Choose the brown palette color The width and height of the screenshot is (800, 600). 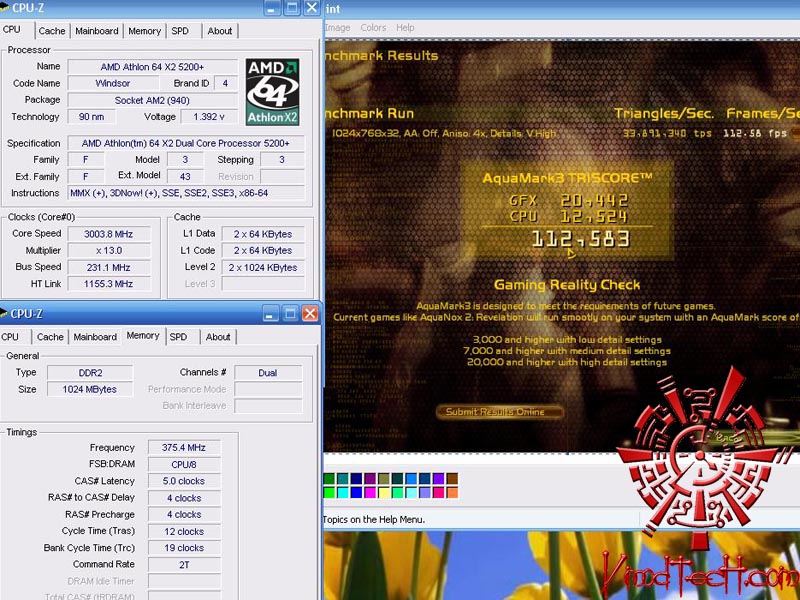pyautogui.click(x=452, y=479)
